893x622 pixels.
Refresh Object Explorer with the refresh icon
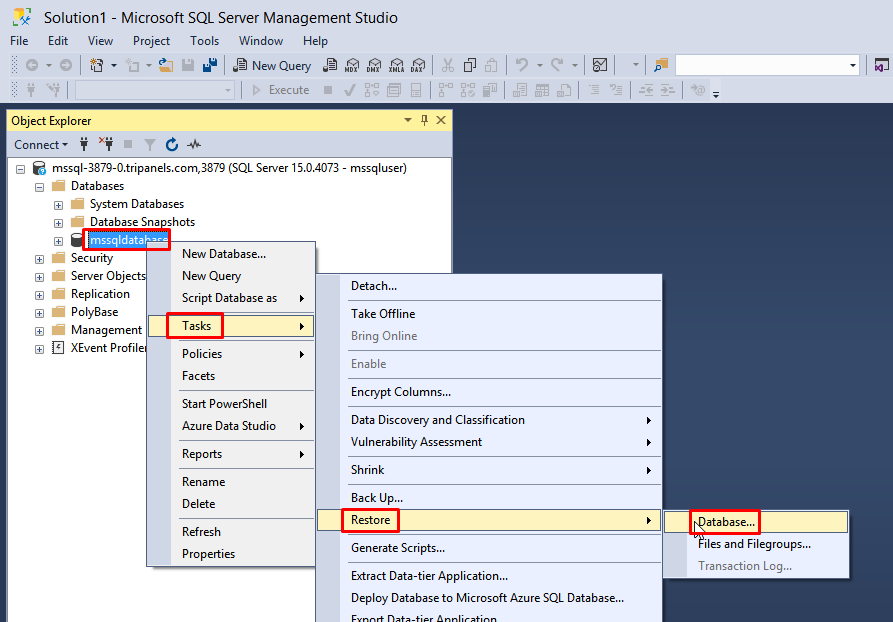pos(171,145)
